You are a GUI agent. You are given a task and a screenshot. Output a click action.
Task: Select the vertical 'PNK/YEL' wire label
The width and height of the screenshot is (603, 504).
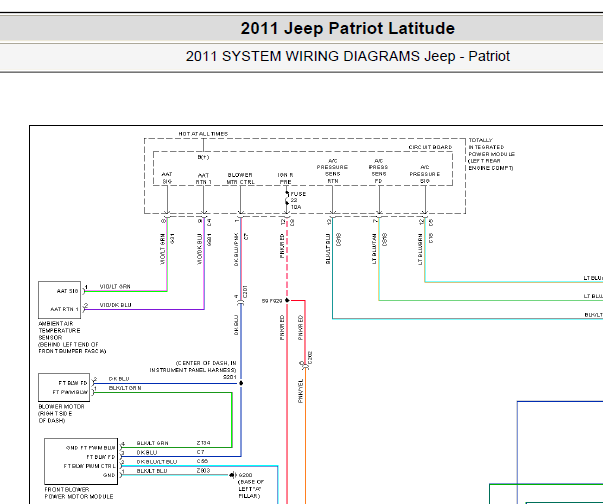point(301,391)
